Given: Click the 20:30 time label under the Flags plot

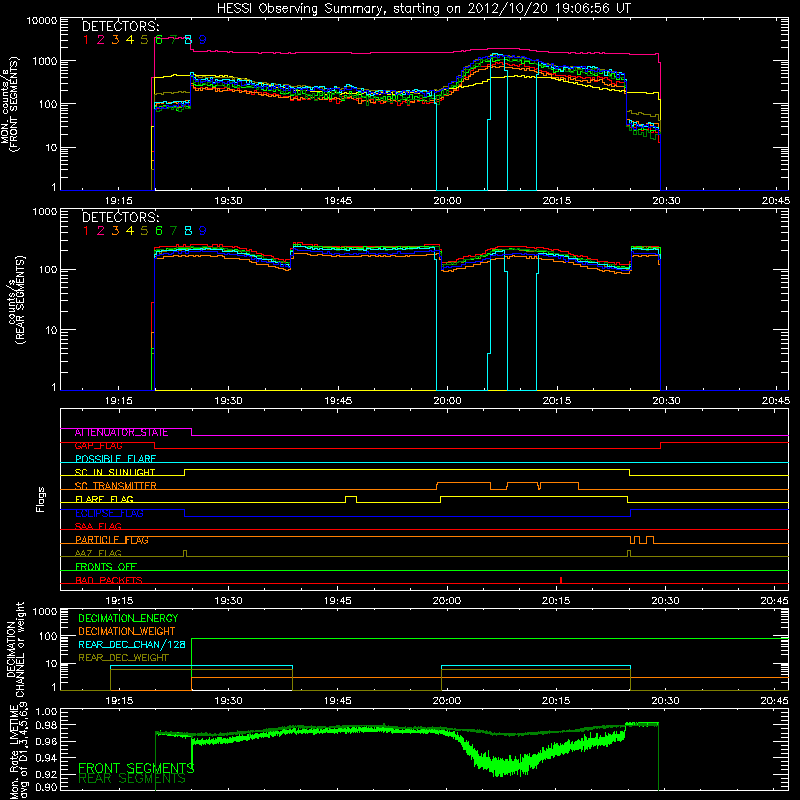Looking at the screenshot, I should tap(665, 601).
